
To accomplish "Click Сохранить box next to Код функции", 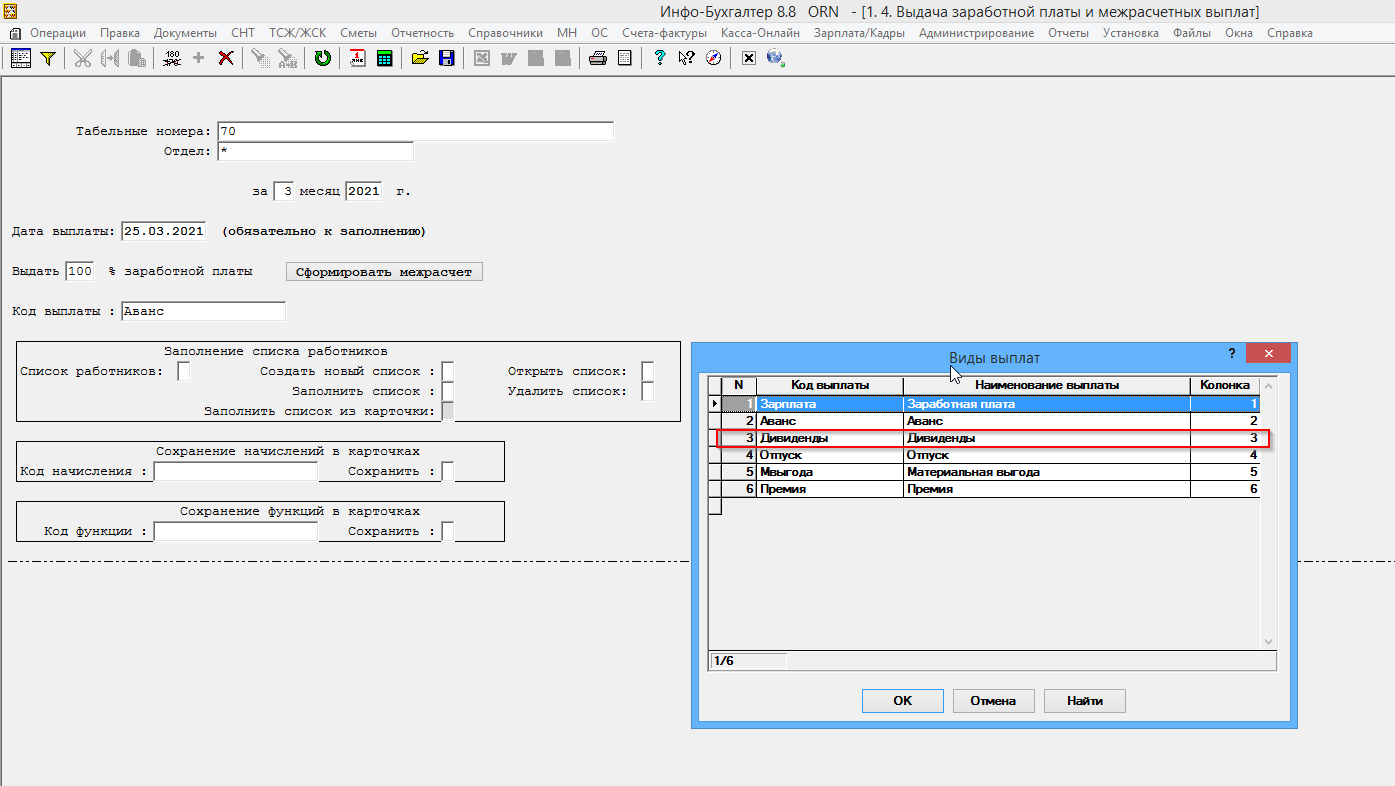I will (x=448, y=531).
